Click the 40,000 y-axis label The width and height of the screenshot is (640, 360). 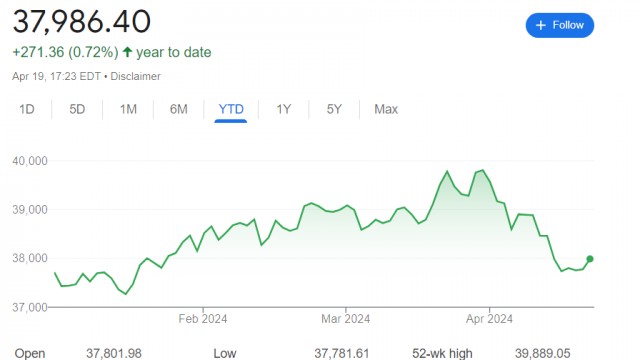[30, 161]
